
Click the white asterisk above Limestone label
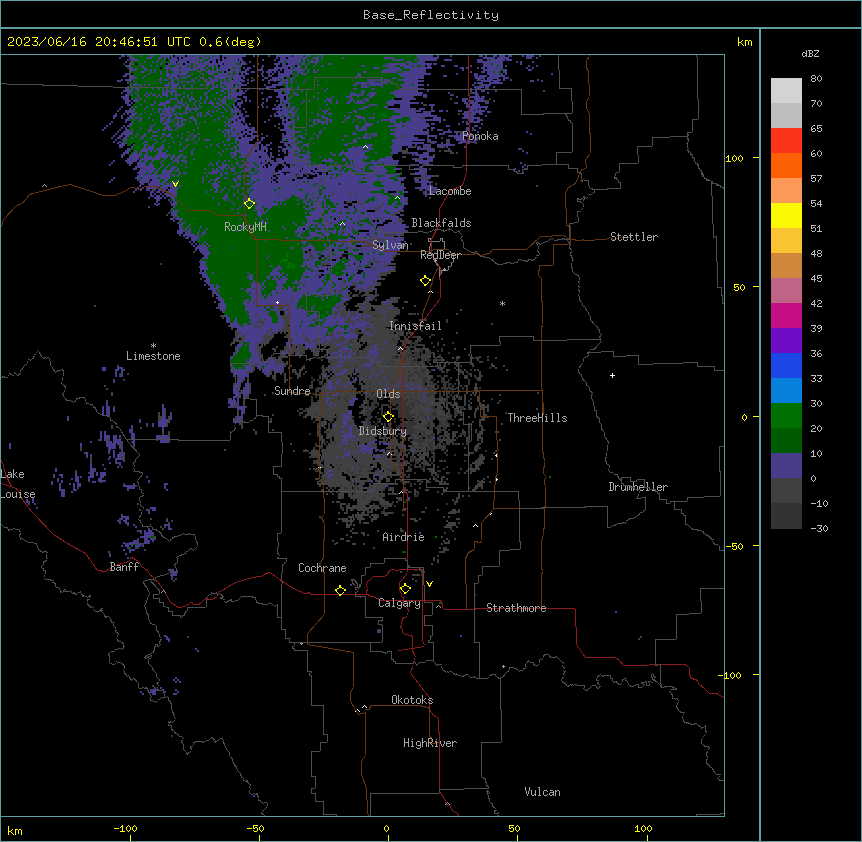click(x=153, y=346)
